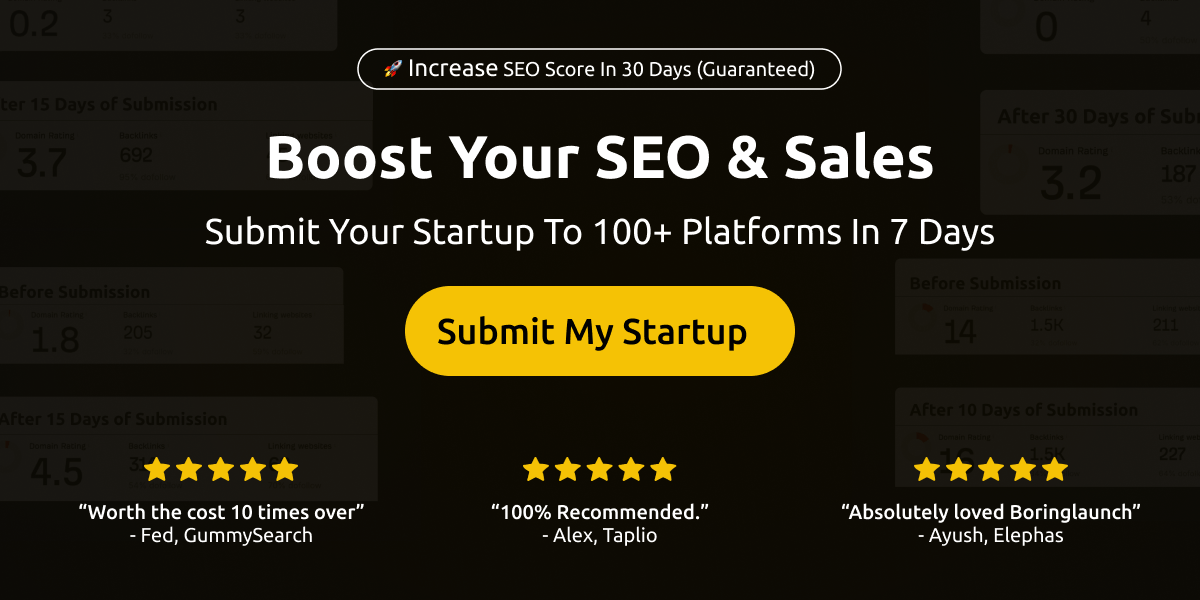This screenshot has width=1200, height=600.
Task: Click the "100% Recommended." testimonial text
Action: pos(600,512)
